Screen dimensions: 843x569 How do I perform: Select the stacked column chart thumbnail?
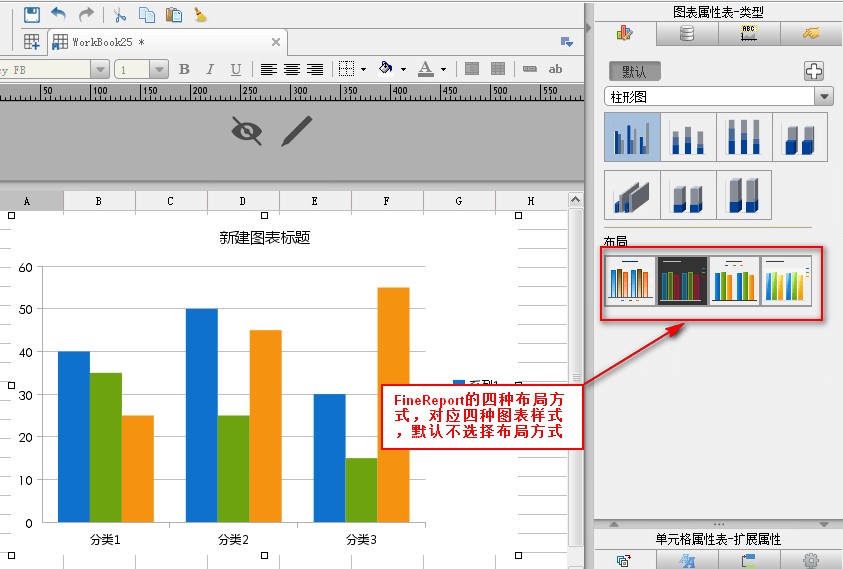click(x=688, y=137)
